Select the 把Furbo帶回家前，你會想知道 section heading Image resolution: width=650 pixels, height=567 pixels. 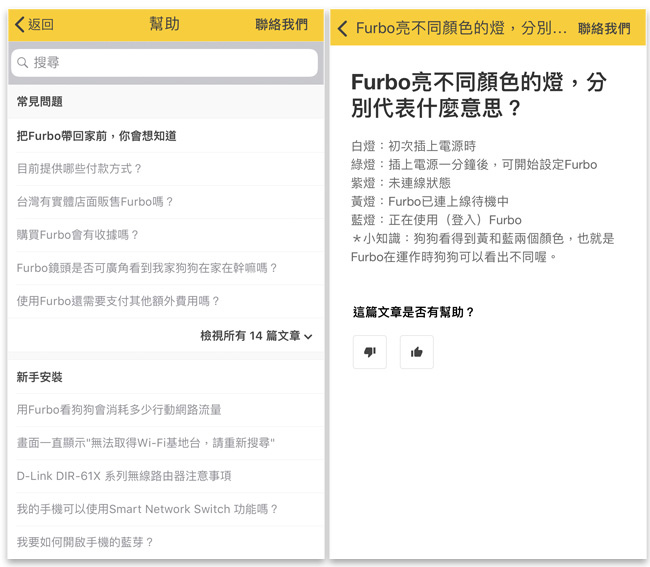[x=97, y=136]
